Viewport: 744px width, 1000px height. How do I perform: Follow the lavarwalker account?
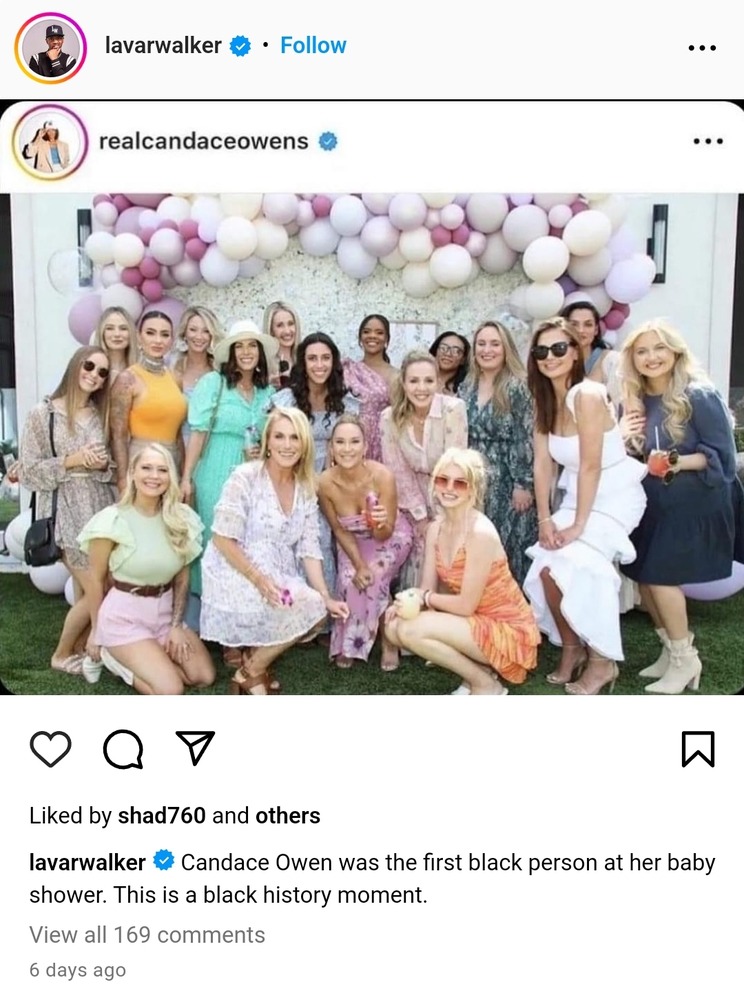pyautogui.click(x=313, y=45)
